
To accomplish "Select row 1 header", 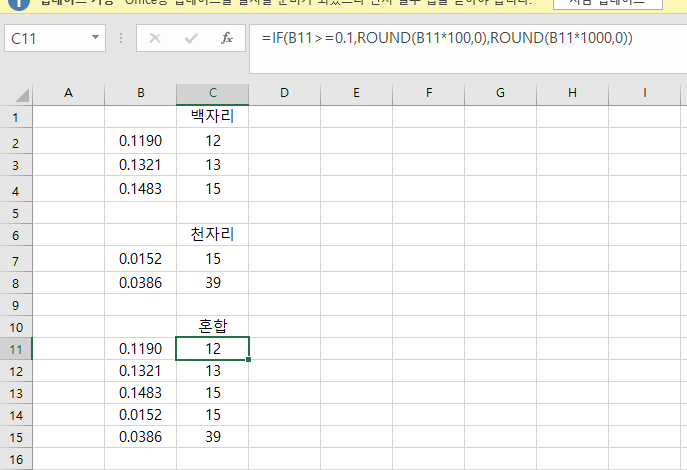I will [16, 117].
